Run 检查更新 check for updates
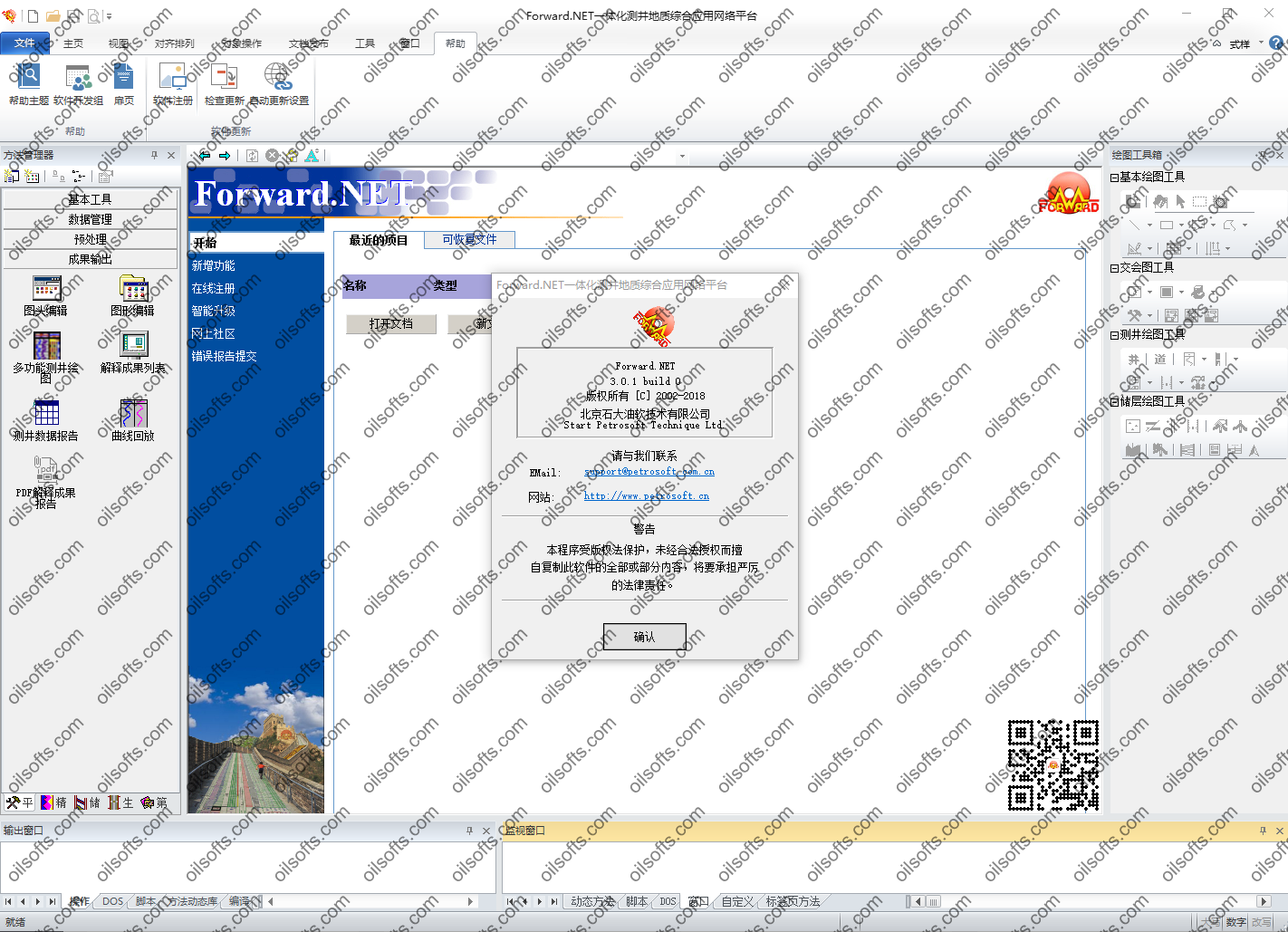The height and width of the screenshot is (932, 1288). click(224, 84)
